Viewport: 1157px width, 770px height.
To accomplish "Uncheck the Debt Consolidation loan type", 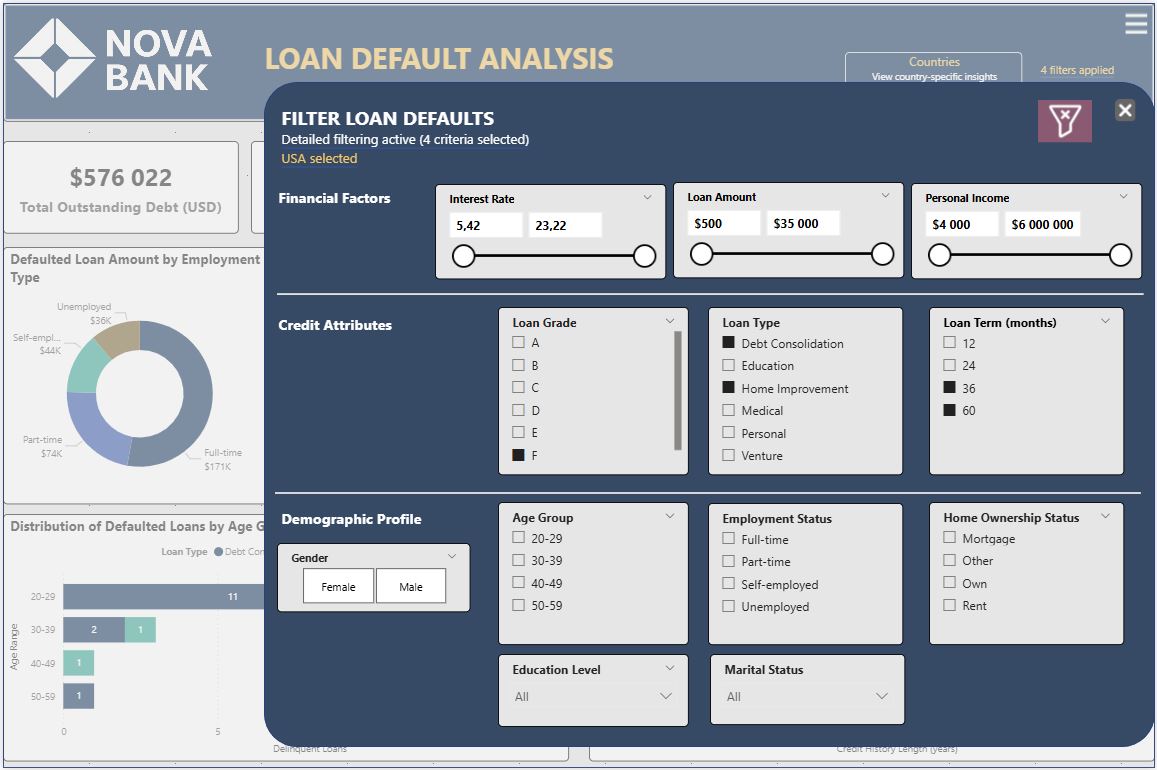I will (x=728, y=343).
